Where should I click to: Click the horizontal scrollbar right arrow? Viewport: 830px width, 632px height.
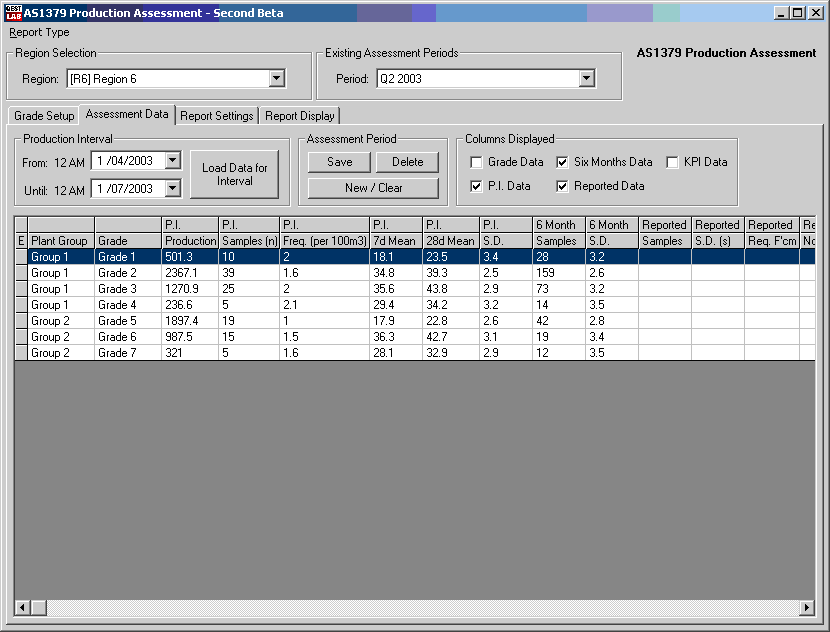[x=807, y=607]
